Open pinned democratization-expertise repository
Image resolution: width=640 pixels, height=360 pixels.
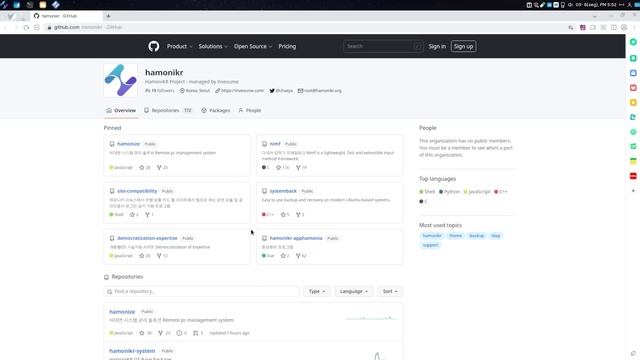pyautogui.click(x=147, y=238)
